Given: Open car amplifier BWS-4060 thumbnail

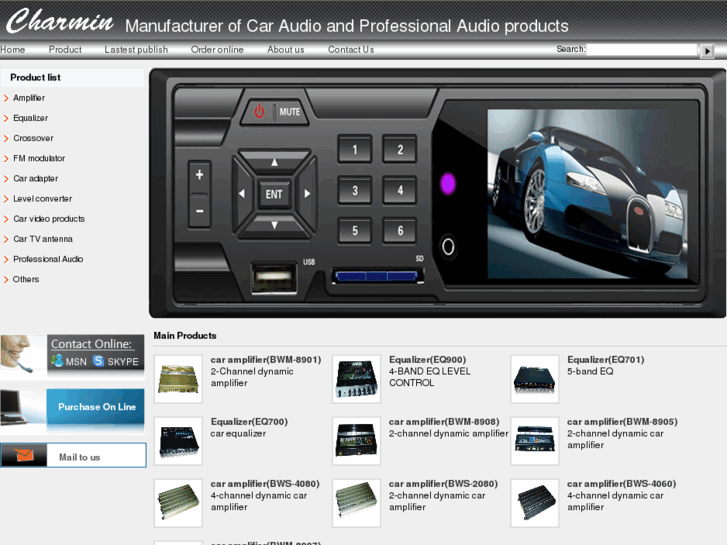Looking at the screenshot, I should pos(535,503).
